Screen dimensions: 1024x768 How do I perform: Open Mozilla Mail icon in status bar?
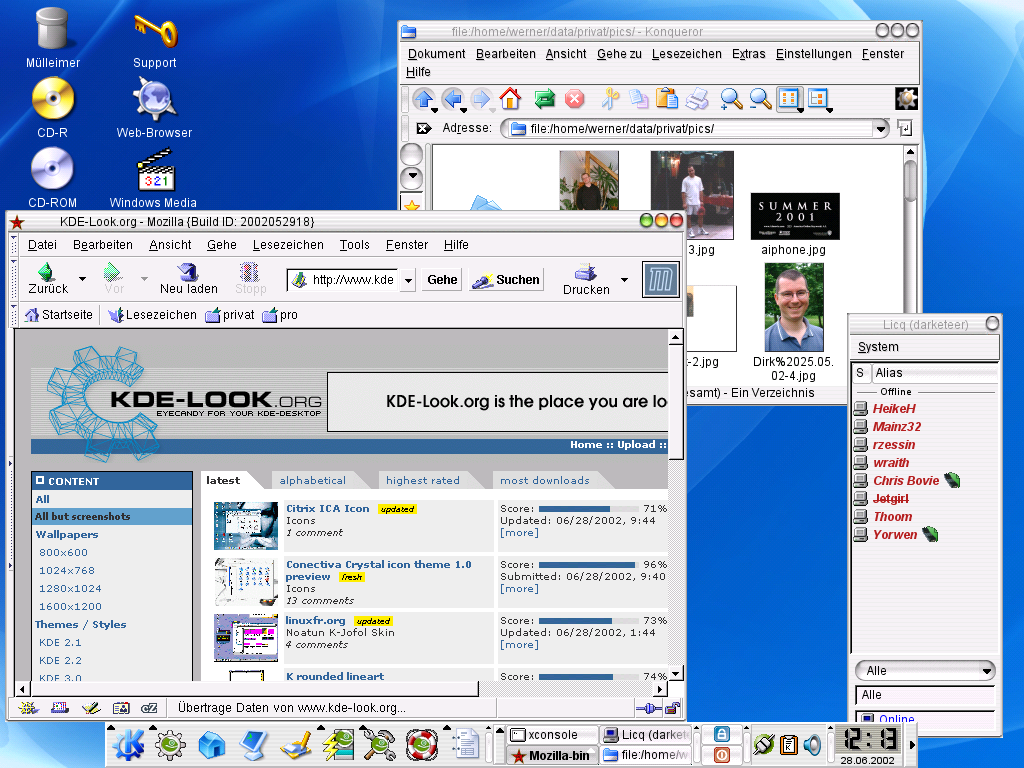coord(60,708)
